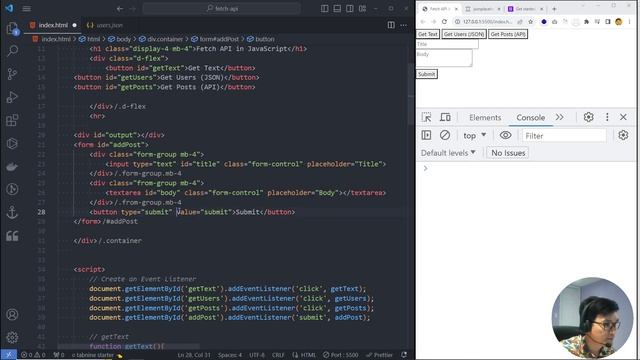This screenshot has width=640, height=360.
Task: Open the editor More Actions ellipsis
Action: 404,25
